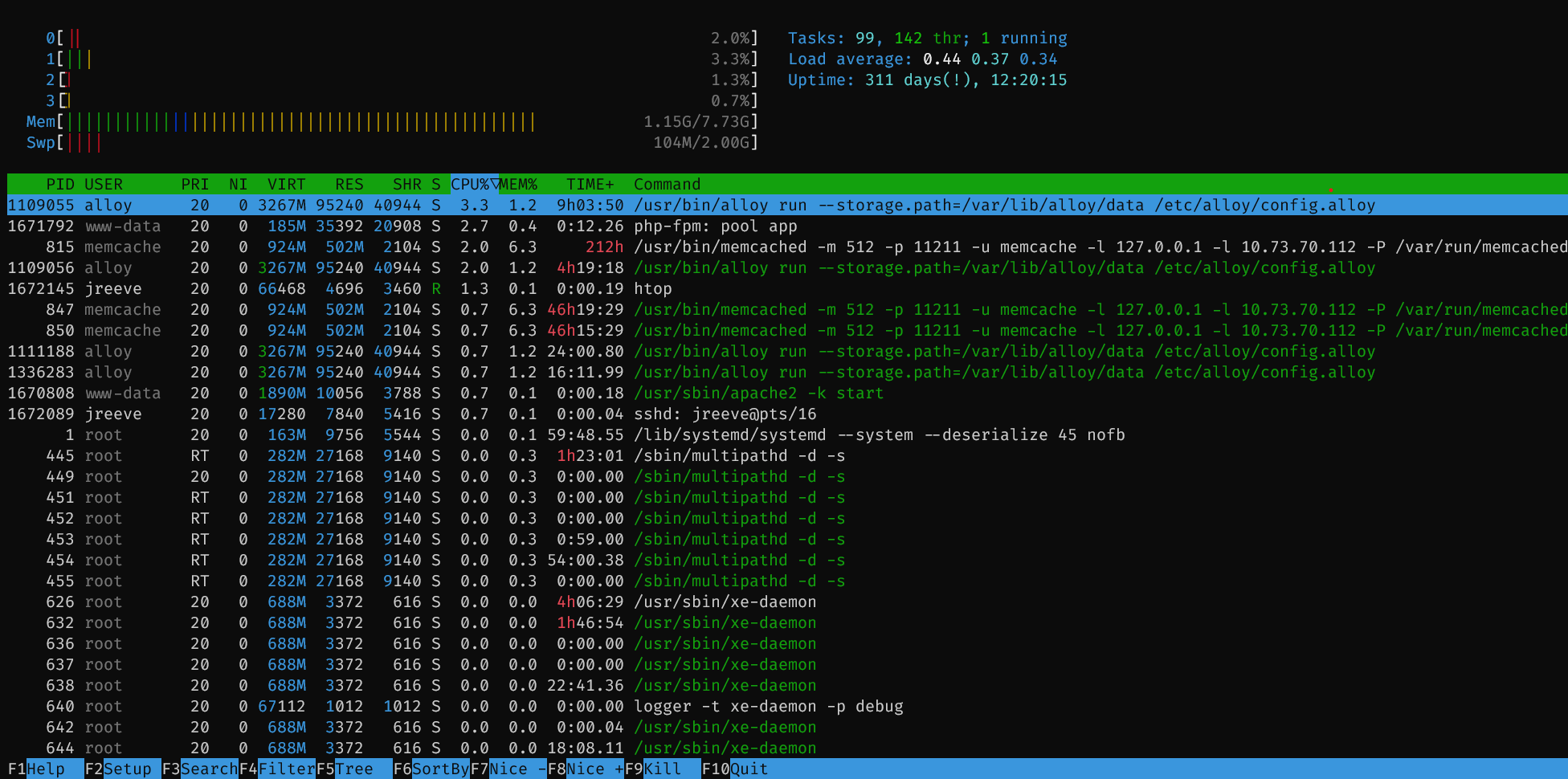The width and height of the screenshot is (1568, 779).
Task: Select the highlighted alloy process row
Action: tap(321, 205)
